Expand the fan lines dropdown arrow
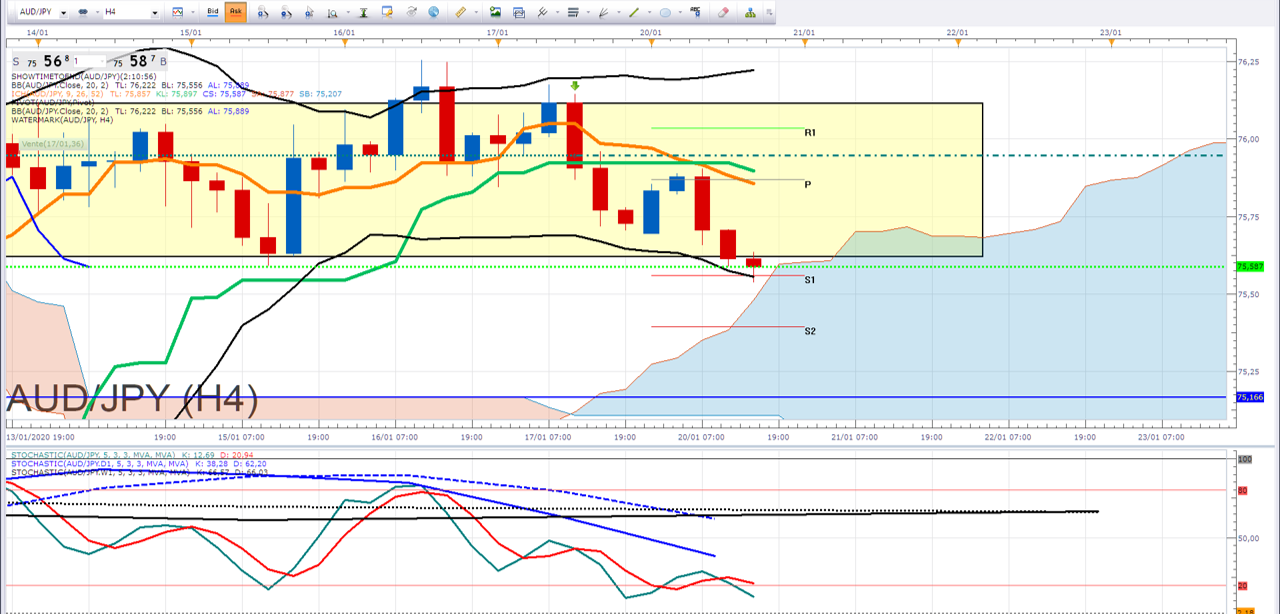Viewport: 1280px width, 614px height. (618, 12)
